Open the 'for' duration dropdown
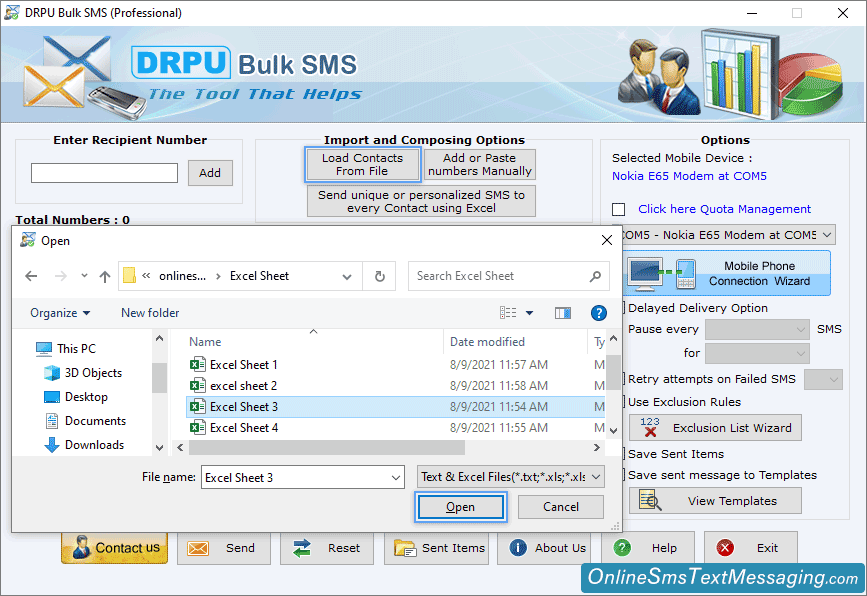 point(757,353)
